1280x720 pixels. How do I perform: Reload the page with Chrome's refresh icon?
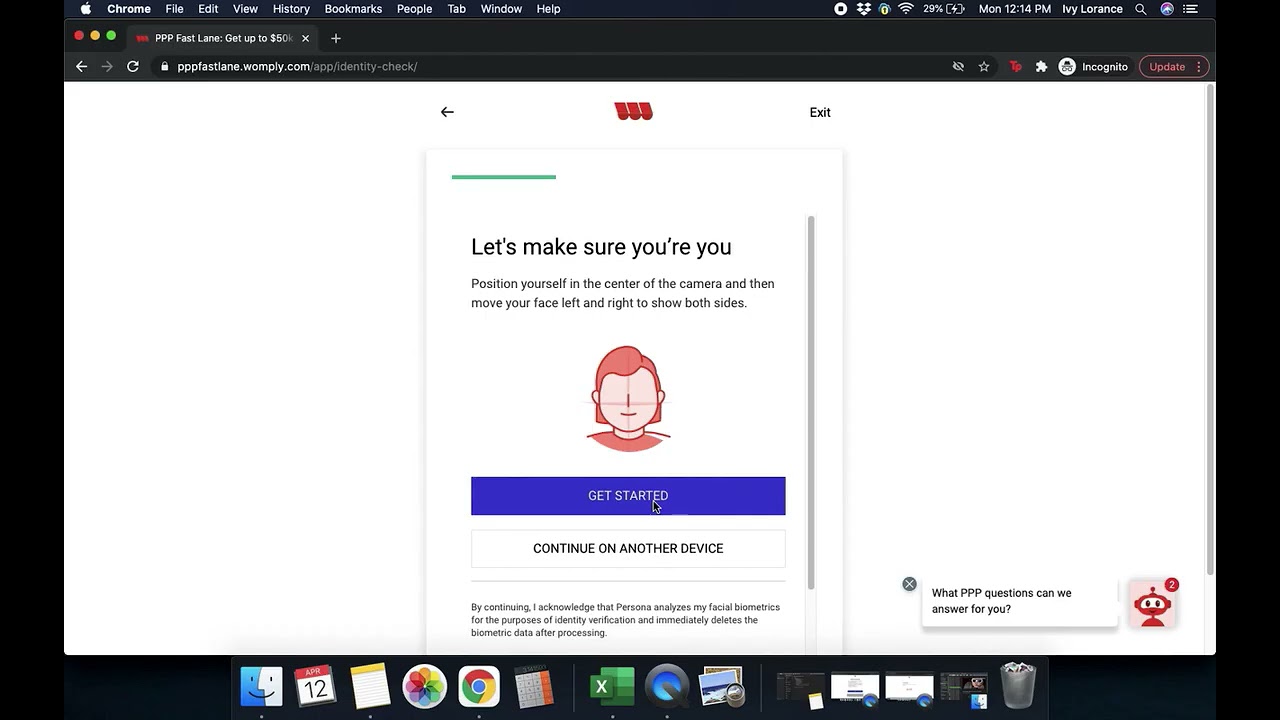tap(132, 66)
